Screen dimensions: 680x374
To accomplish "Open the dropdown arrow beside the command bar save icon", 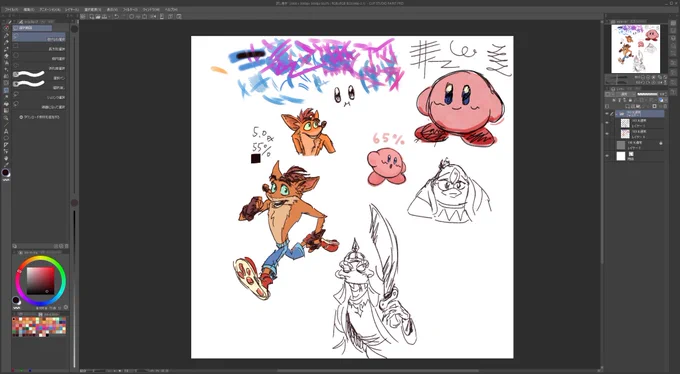I will 110,16.
